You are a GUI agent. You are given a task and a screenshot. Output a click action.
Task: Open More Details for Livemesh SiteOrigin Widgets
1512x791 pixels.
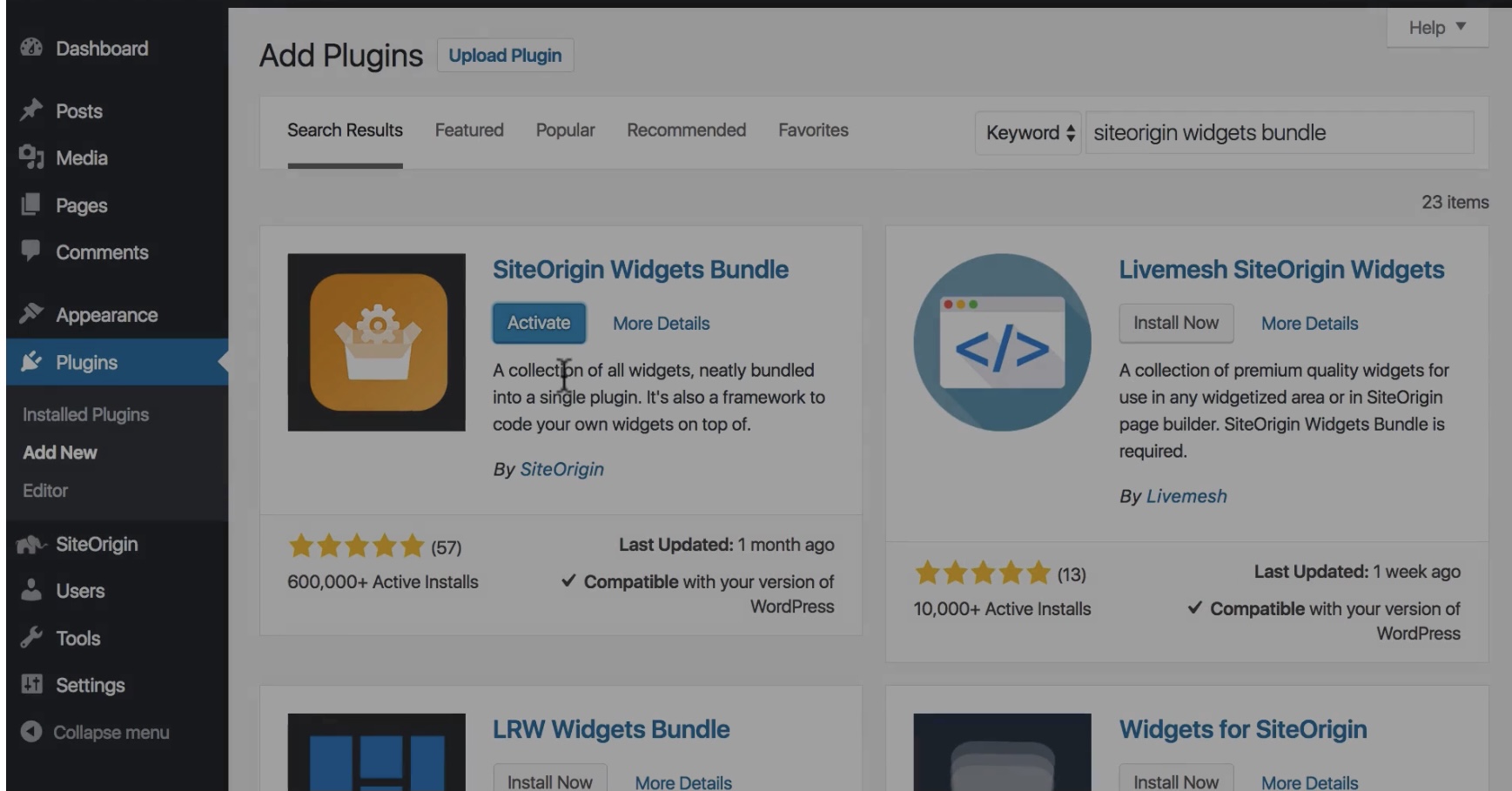[1309, 324]
